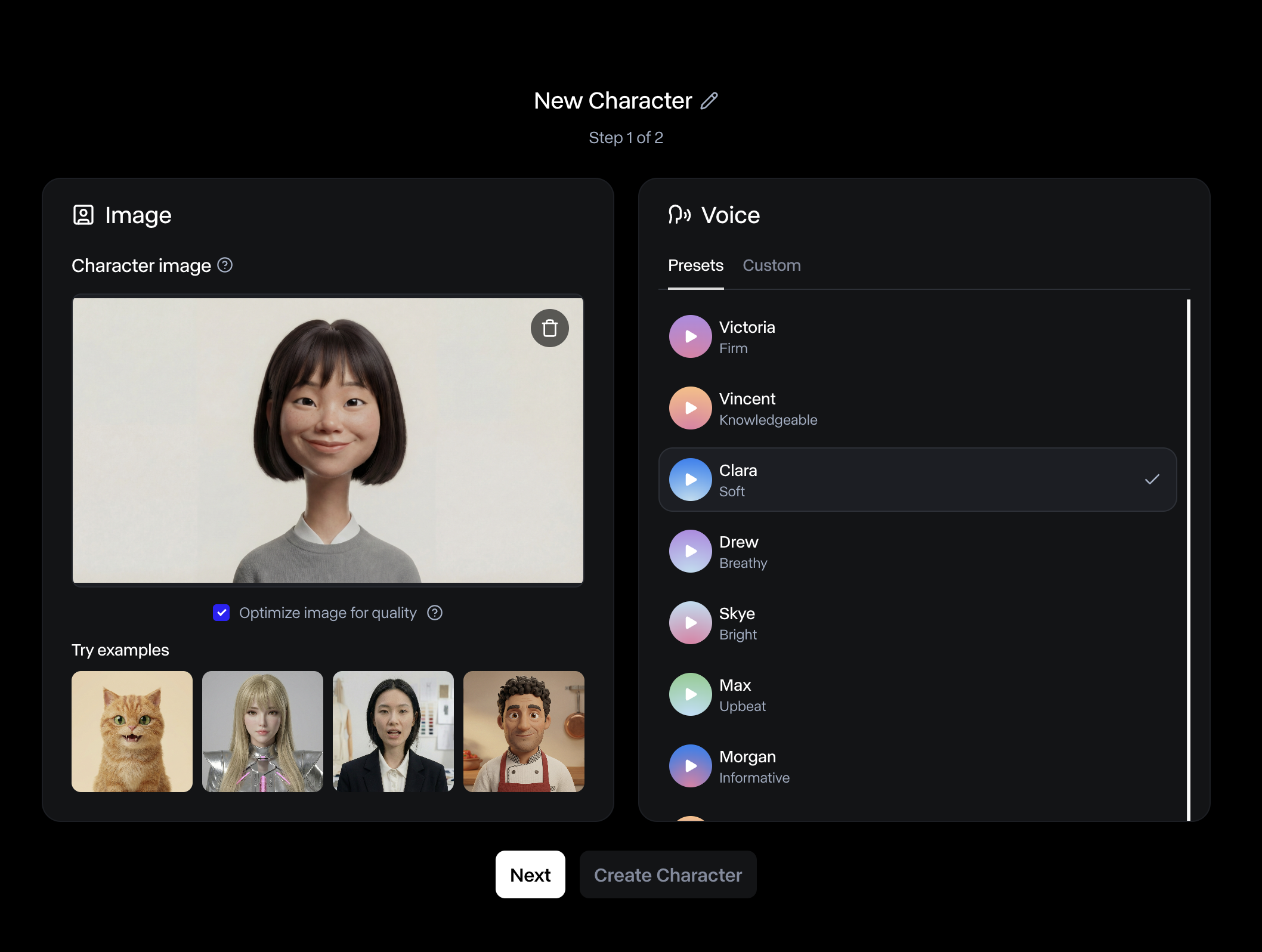
Task: Open the quality optimization help icon
Action: tap(434, 613)
